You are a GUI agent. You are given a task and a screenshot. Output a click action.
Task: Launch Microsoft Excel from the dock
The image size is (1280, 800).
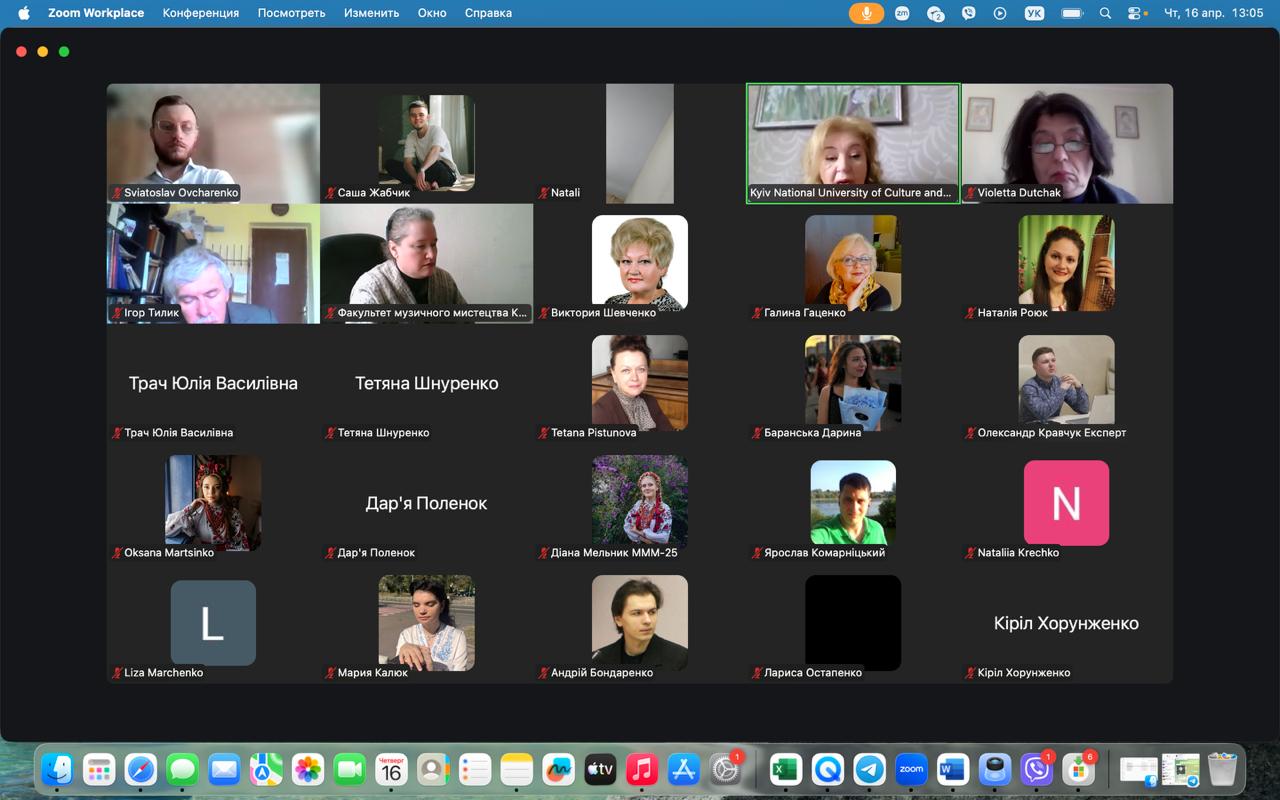pyautogui.click(x=786, y=769)
